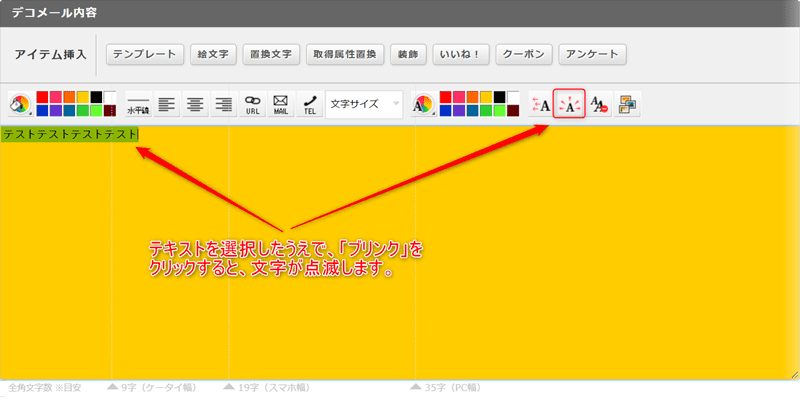This screenshot has height=405, width=800.
Task: Pick orange in the text color palette
Action: pos(472,97)
